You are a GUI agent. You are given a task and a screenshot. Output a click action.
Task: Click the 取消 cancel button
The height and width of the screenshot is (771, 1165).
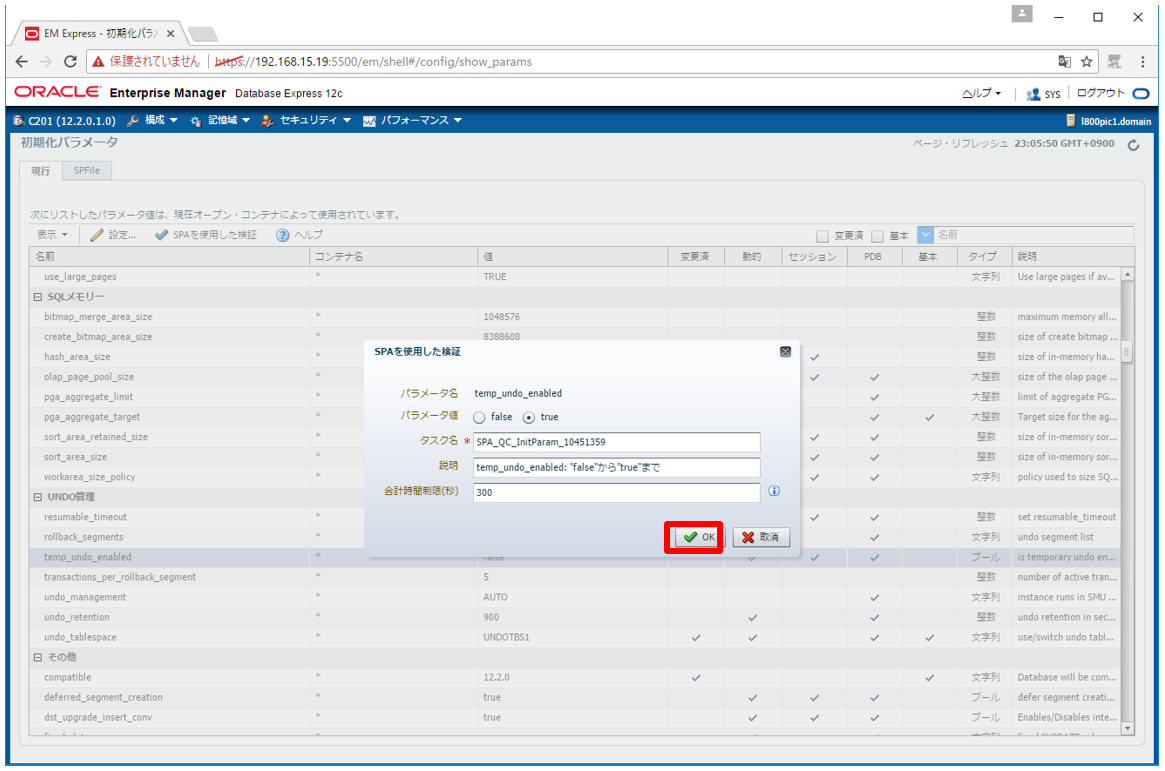tap(761, 537)
